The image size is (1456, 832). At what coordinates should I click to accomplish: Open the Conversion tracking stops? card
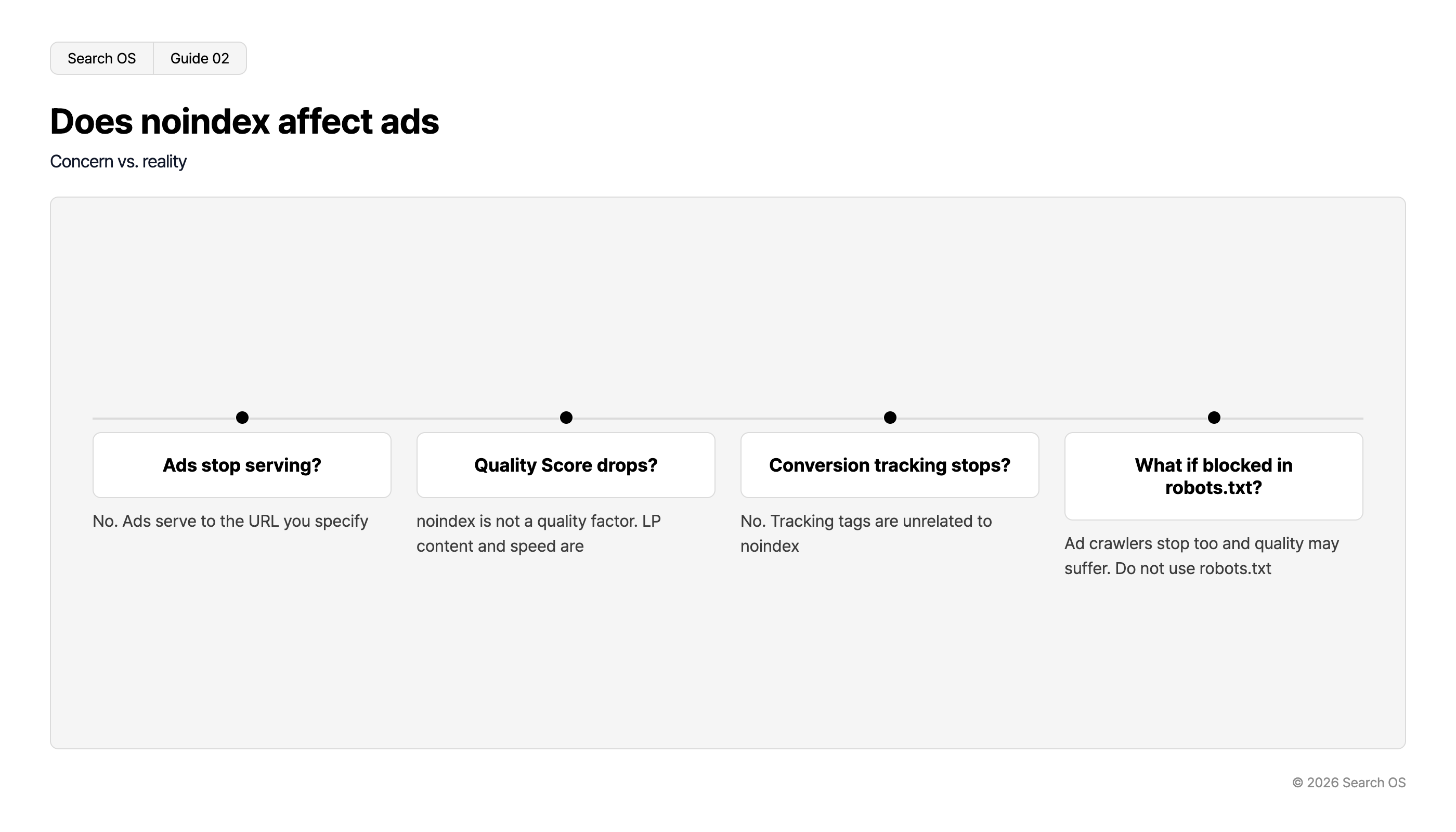click(890, 465)
